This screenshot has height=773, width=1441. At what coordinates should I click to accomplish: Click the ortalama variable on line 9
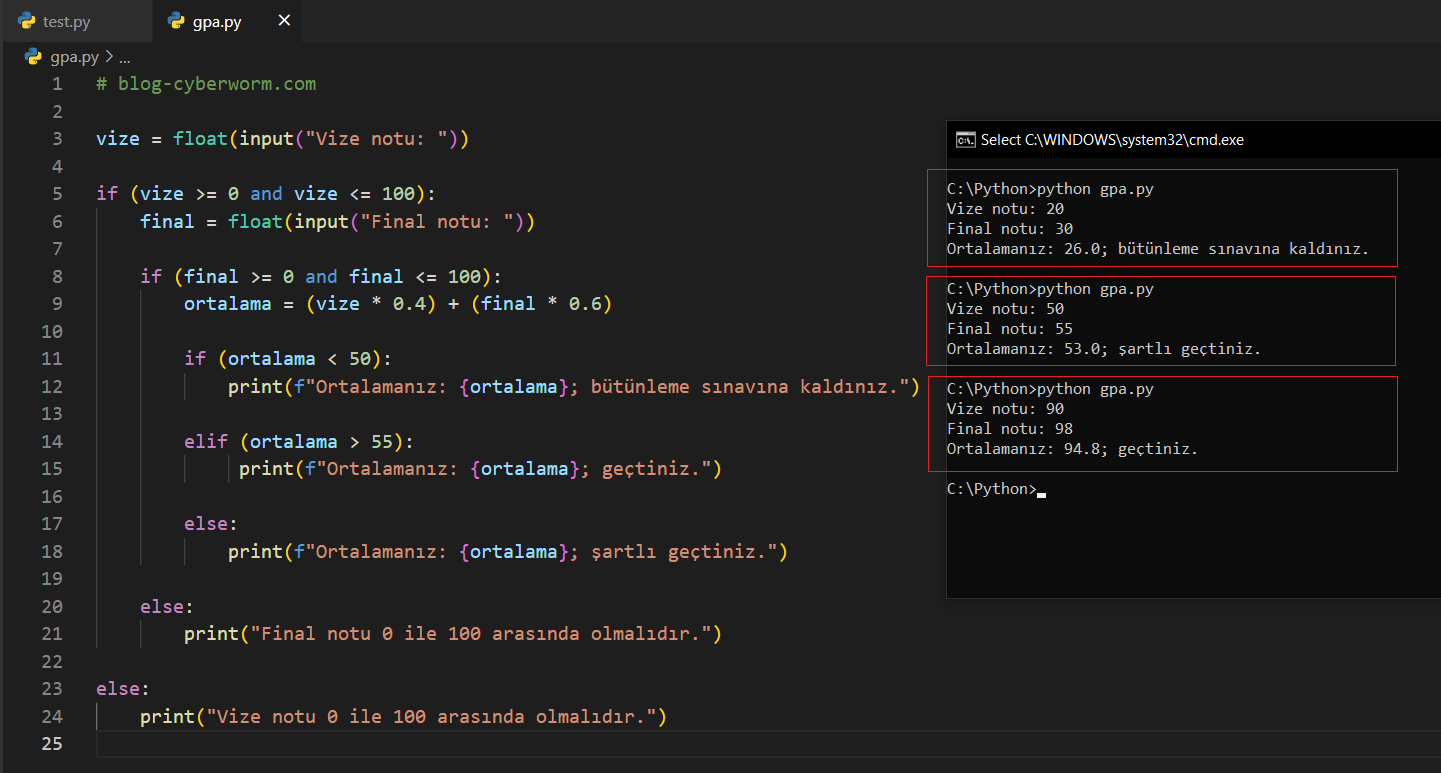click(227, 303)
